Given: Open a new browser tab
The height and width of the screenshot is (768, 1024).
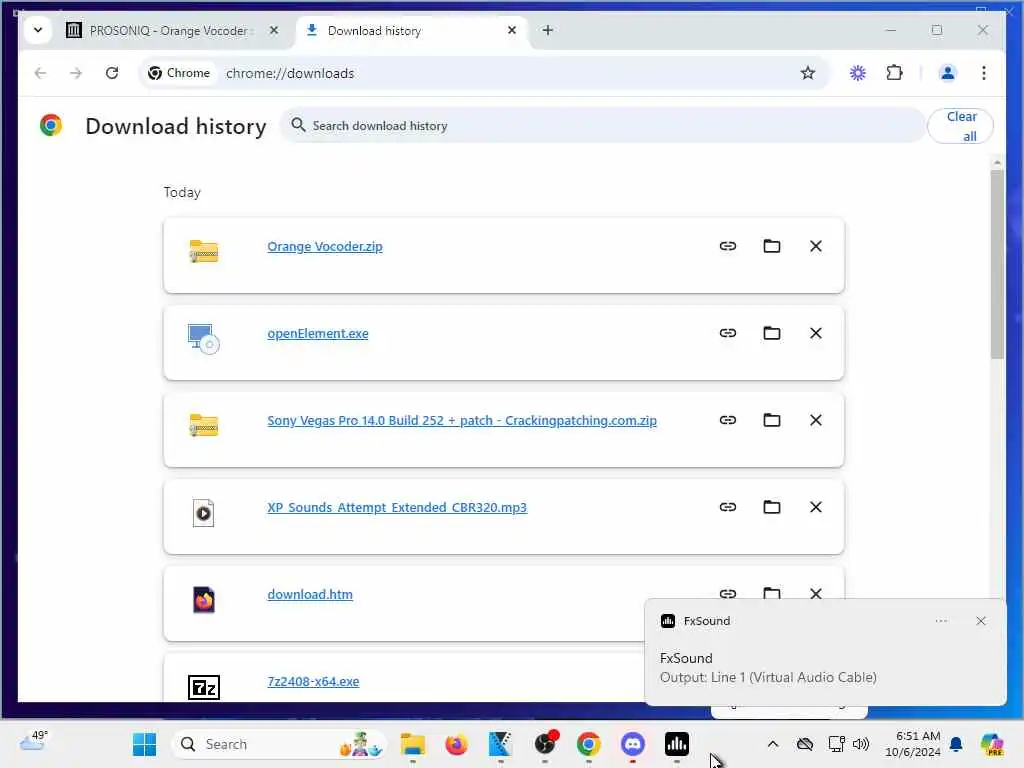Looking at the screenshot, I should pyautogui.click(x=548, y=30).
